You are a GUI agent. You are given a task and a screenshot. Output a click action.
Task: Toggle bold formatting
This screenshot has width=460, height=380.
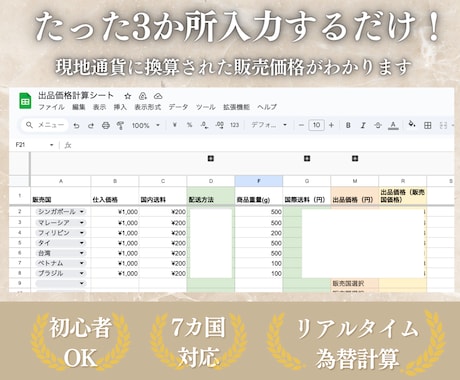348,125
